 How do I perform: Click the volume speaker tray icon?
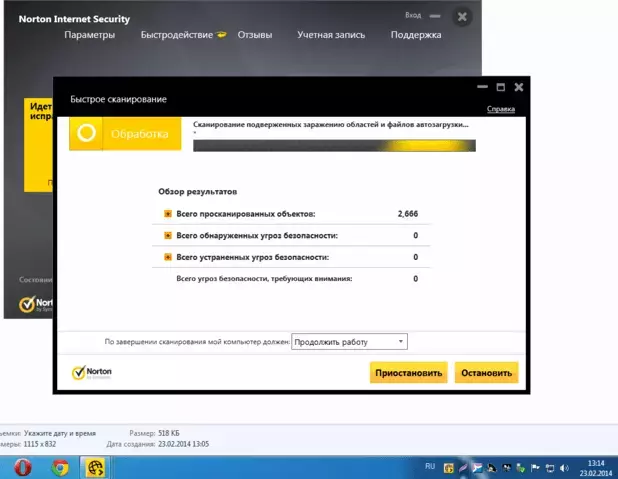(x=564, y=468)
